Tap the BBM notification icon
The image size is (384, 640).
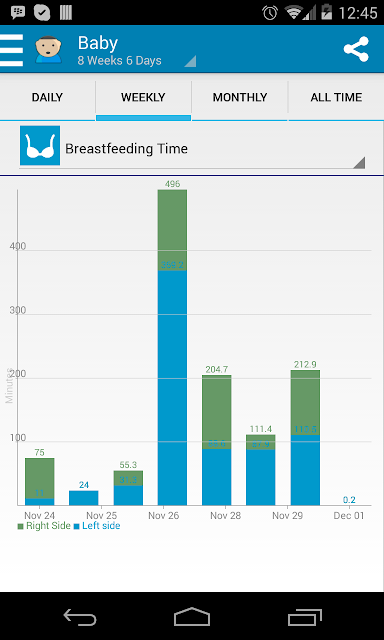click(x=18, y=13)
